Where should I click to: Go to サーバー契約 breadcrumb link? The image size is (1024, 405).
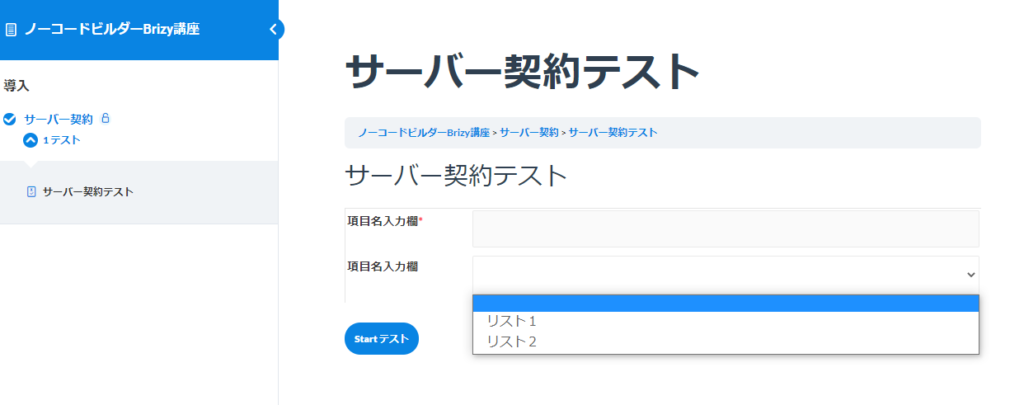(529, 132)
